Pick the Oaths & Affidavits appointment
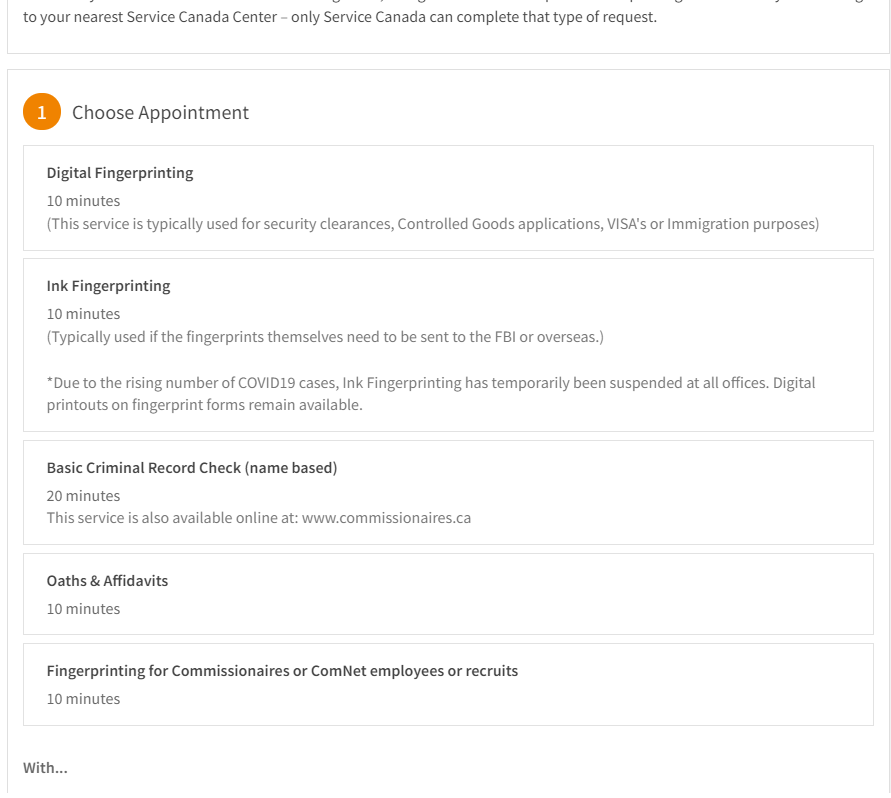891x798 pixels. click(x=448, y=594)
